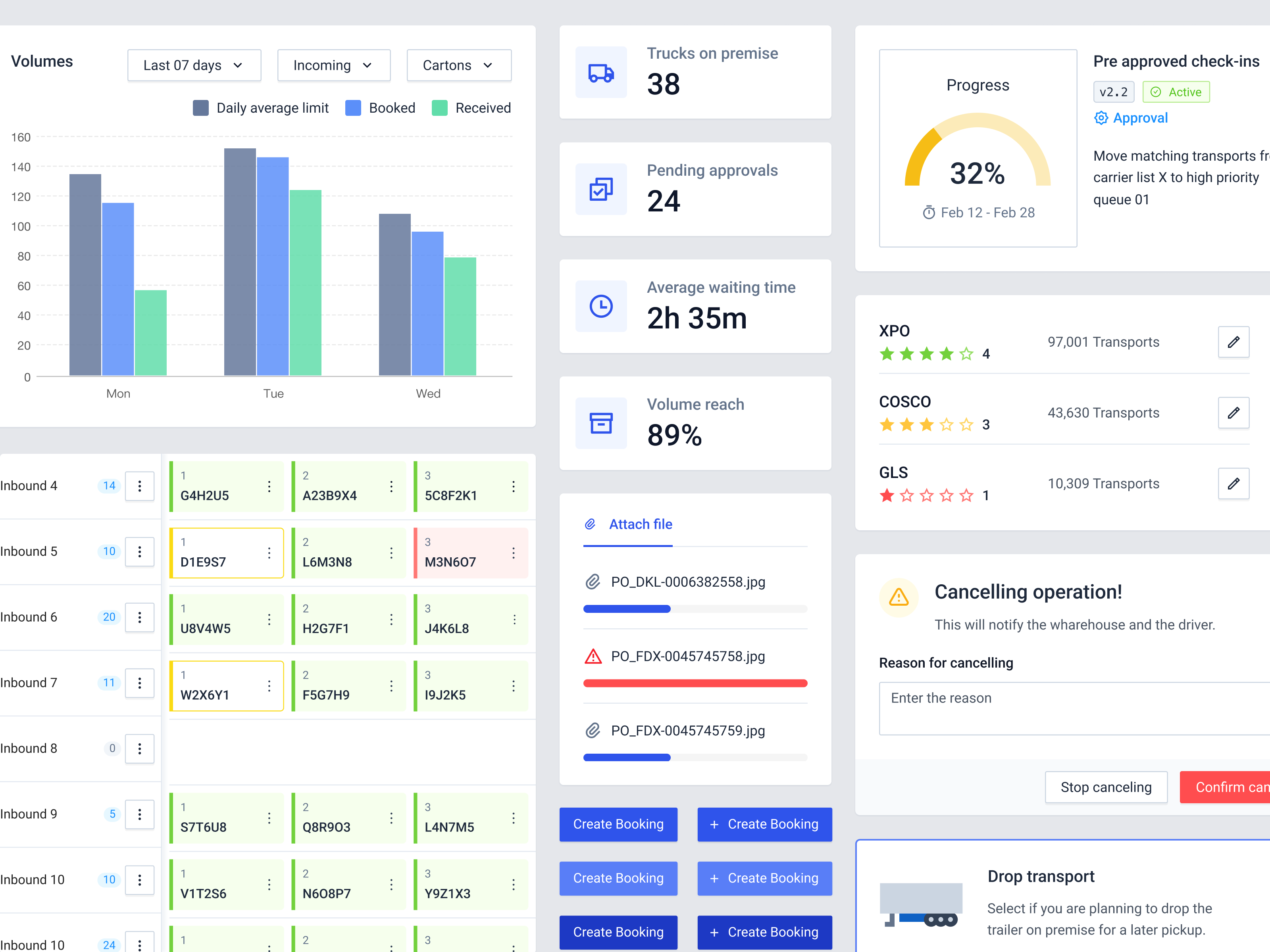Open the edit pencil next to XPO transports
Screen dimensions: 1270x952
(x=1234, y=342)
